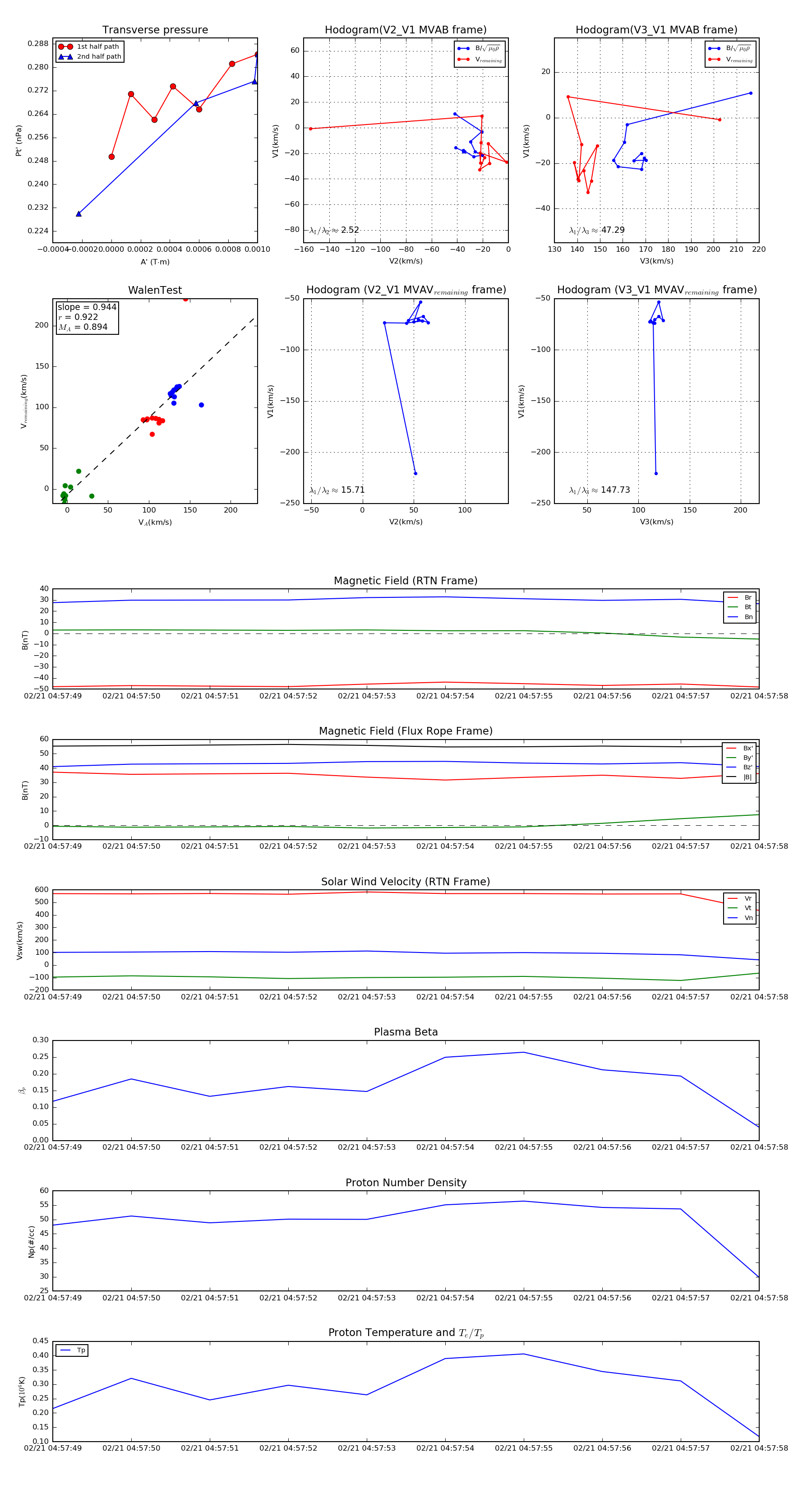Click the lowest blue triangle in Transverse pressure plot
Screen dimensions: 812x1489
(78, 214)
